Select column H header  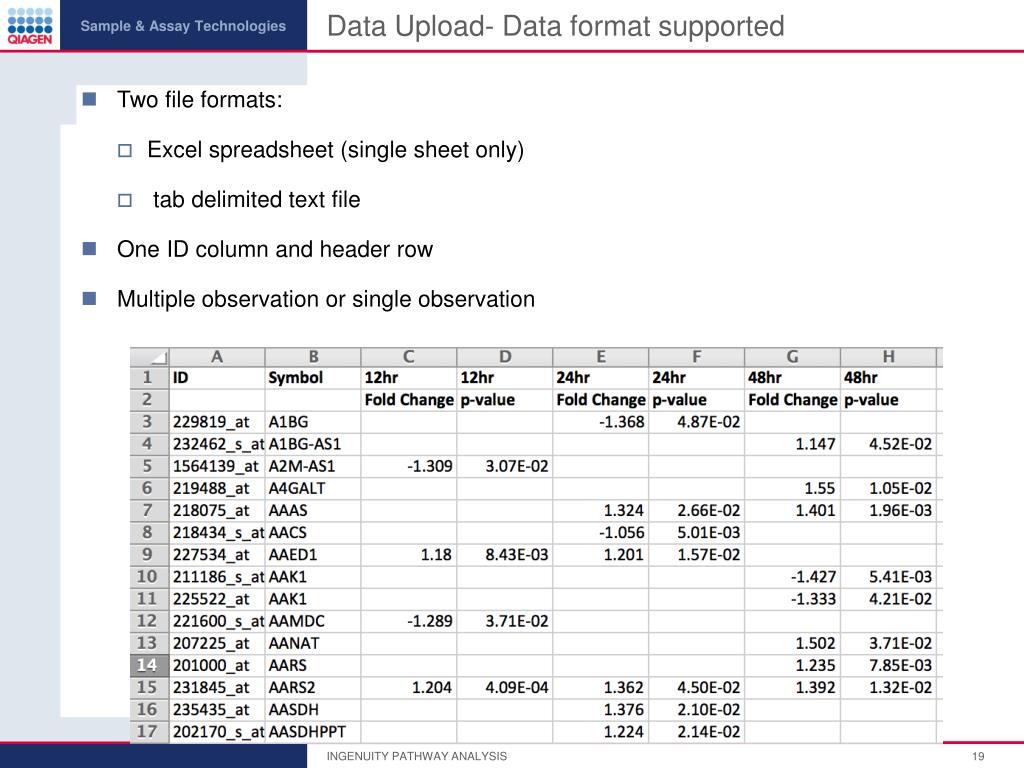point(888,357)
